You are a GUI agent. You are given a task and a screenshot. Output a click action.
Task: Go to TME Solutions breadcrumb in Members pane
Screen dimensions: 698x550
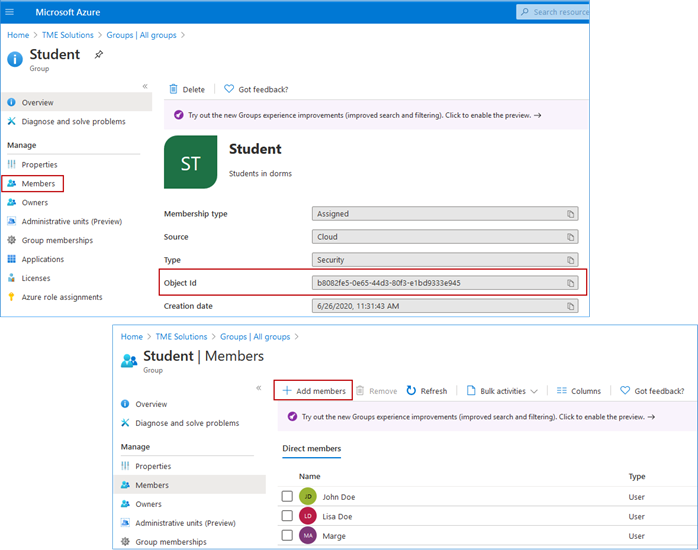click(x=181, y=337)
